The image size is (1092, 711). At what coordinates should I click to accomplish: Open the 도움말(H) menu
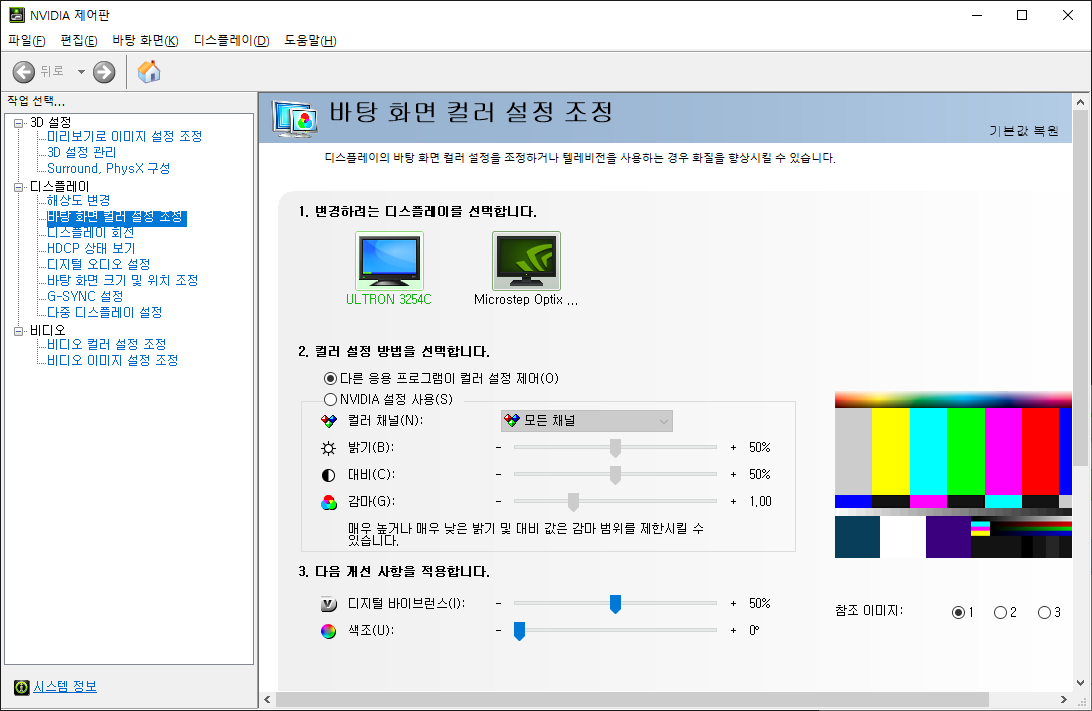[x=310, y=40]
